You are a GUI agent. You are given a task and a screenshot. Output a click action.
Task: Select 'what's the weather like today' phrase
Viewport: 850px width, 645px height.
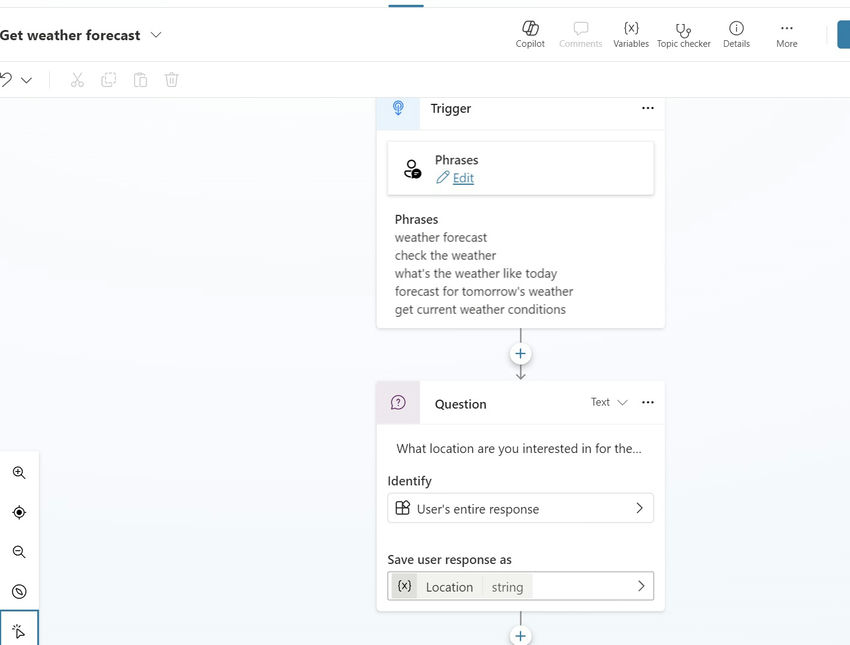(x=475, y=273)
